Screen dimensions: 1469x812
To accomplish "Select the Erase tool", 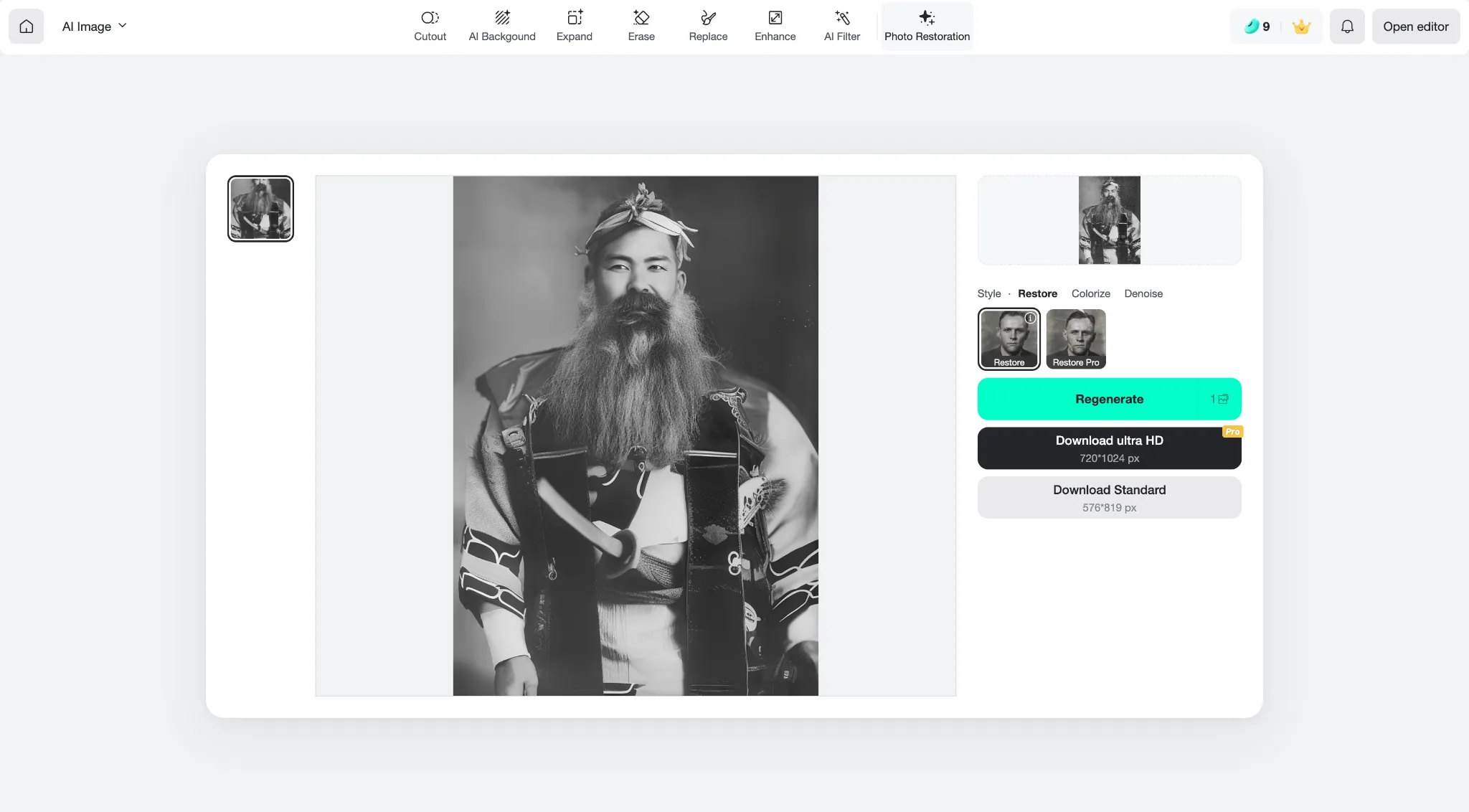I will click(641, 26).
